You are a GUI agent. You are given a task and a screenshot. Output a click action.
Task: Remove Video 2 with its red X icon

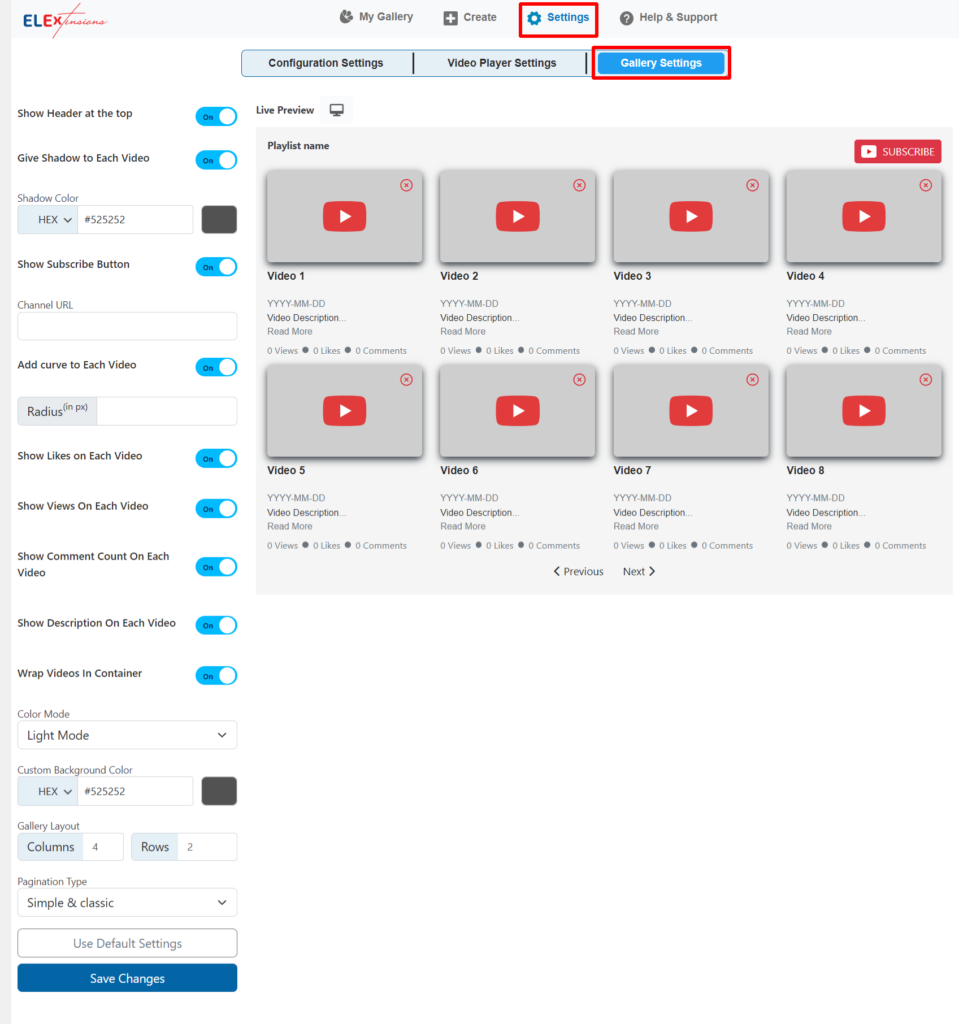[579, 185]
